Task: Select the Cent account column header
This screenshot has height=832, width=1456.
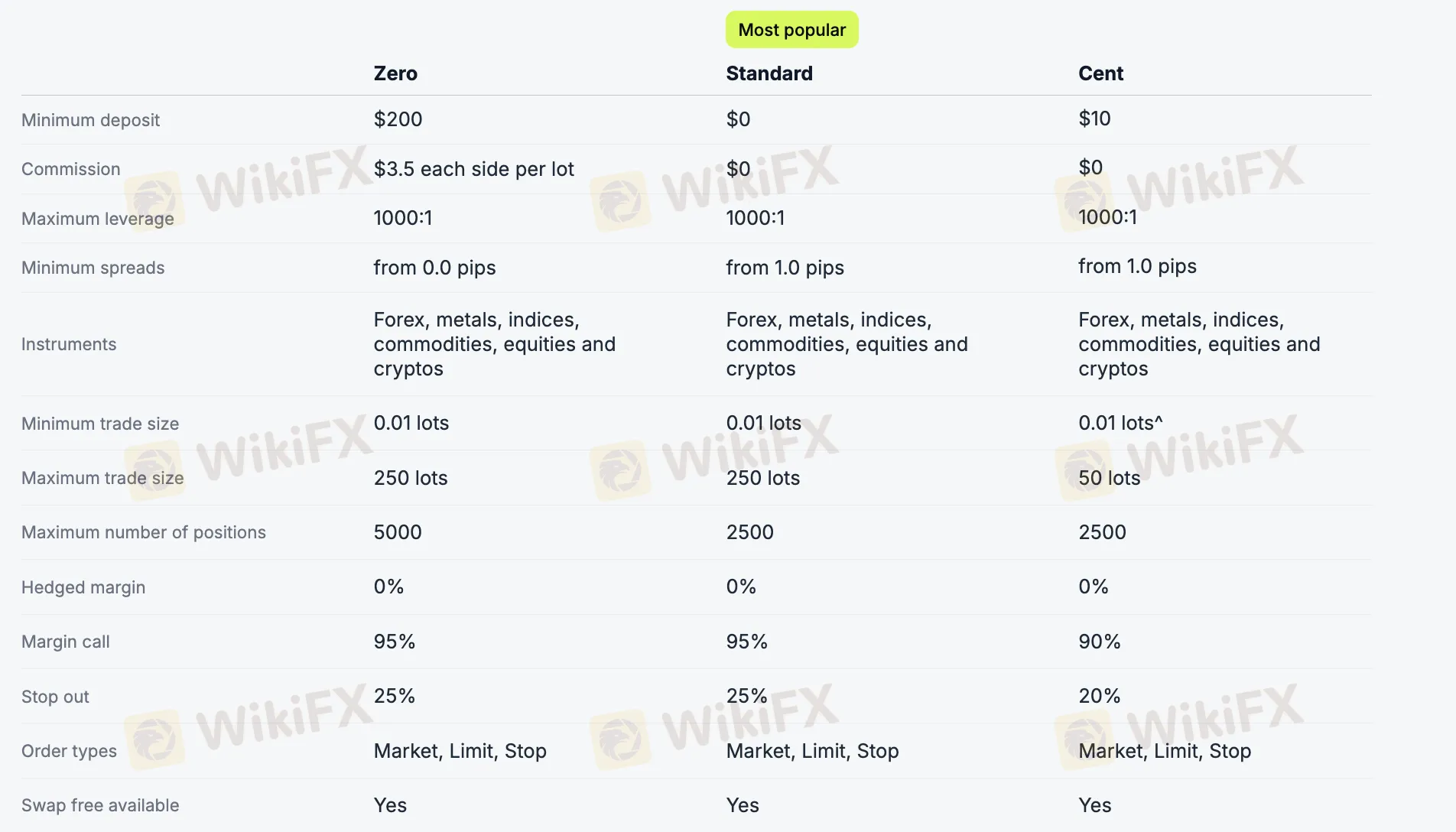Action: click(1100, 73)
